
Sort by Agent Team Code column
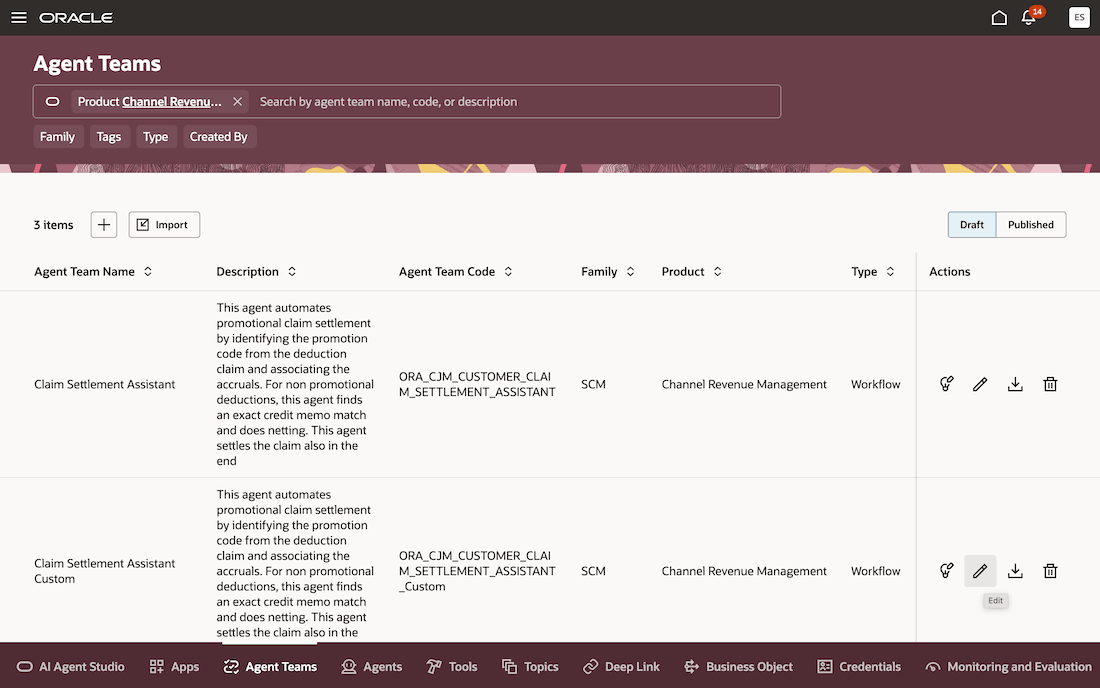click(509, 271)
